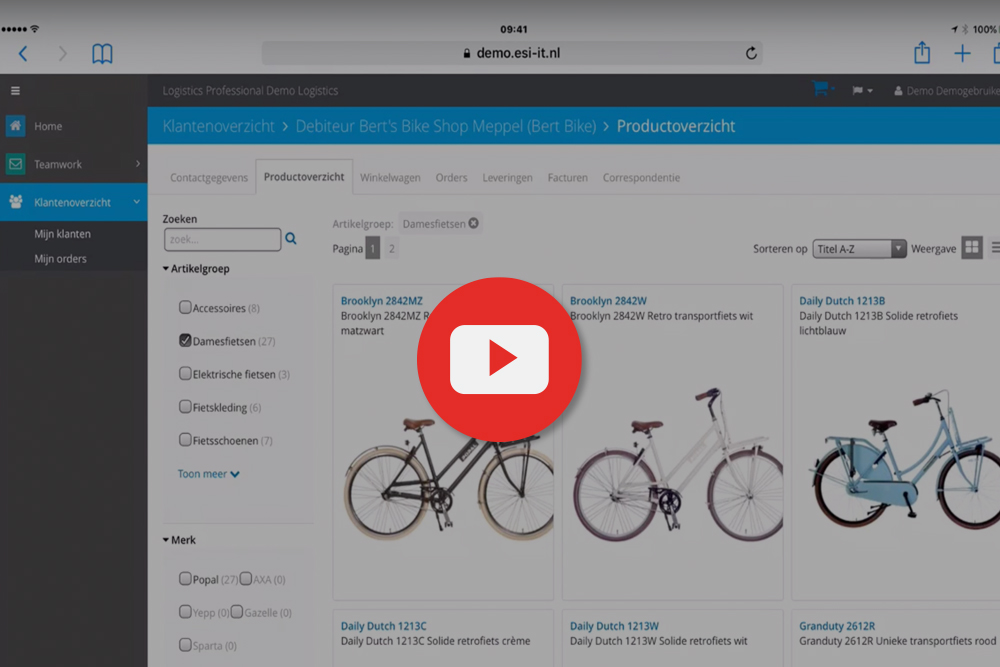
Task: Select the Productoverzicht tab
Action: pos(304,177)
